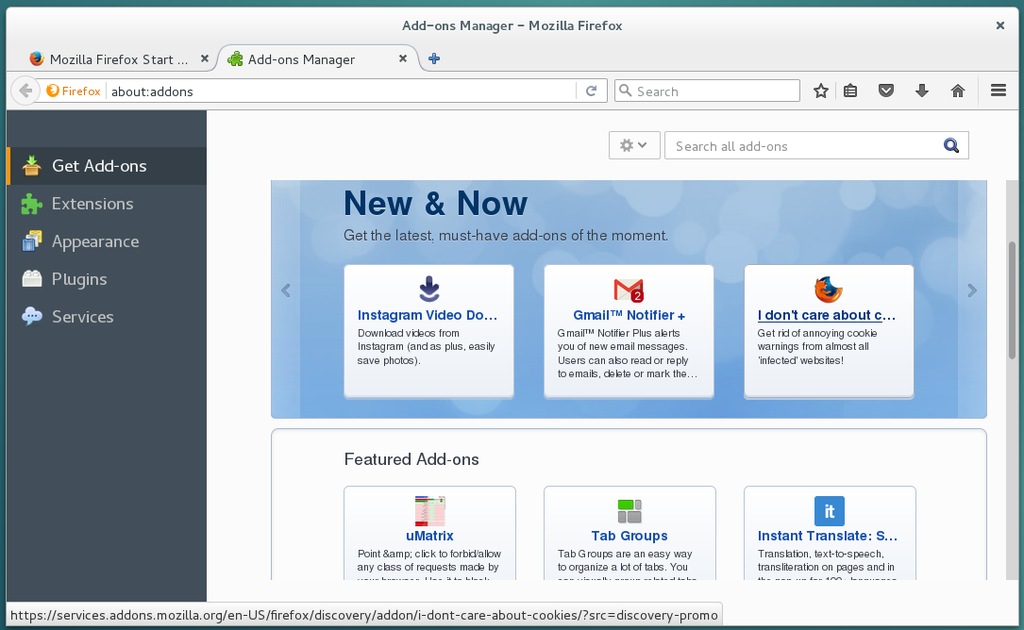This screenshot has height=630, width=1024.
Task: Show bookmarks list icon in toolbar
Action: tap(850, 91)
